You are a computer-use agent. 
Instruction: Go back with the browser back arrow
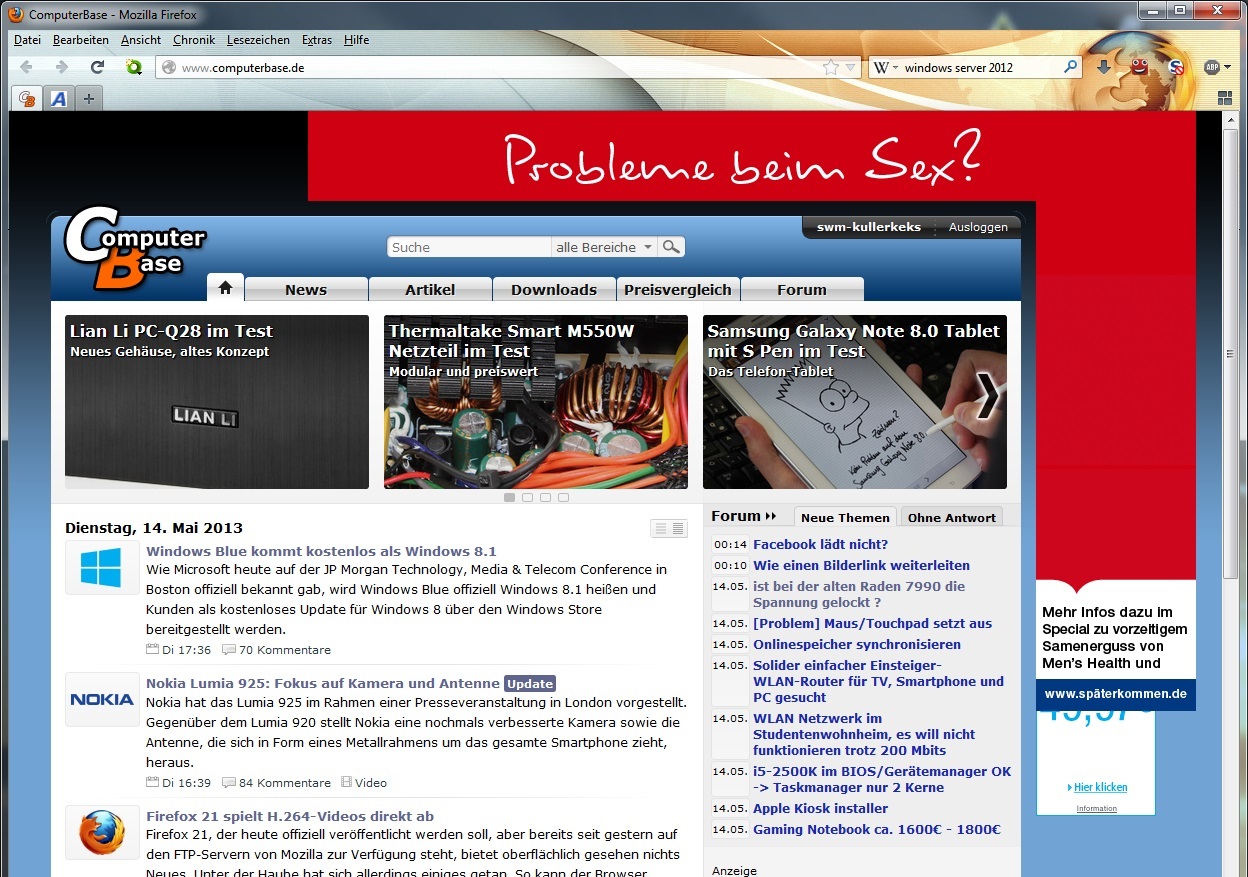26,67
